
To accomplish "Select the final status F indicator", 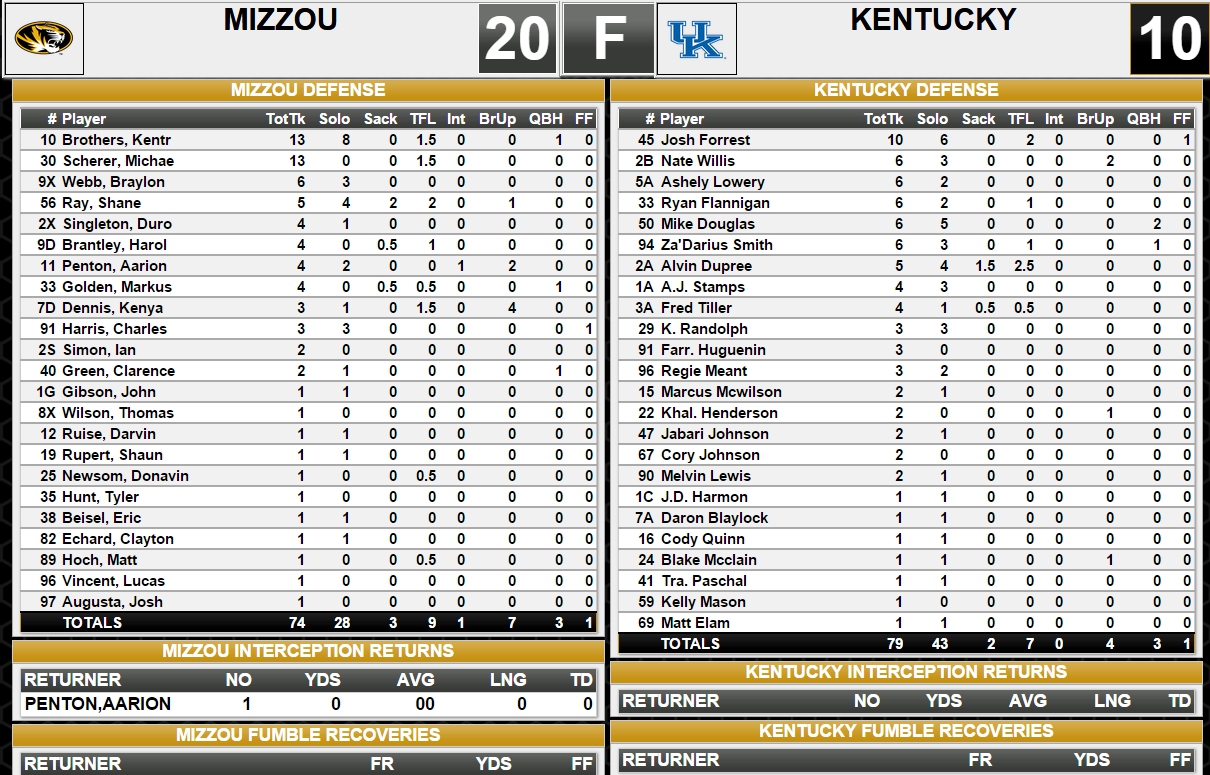I will (608, 39).
